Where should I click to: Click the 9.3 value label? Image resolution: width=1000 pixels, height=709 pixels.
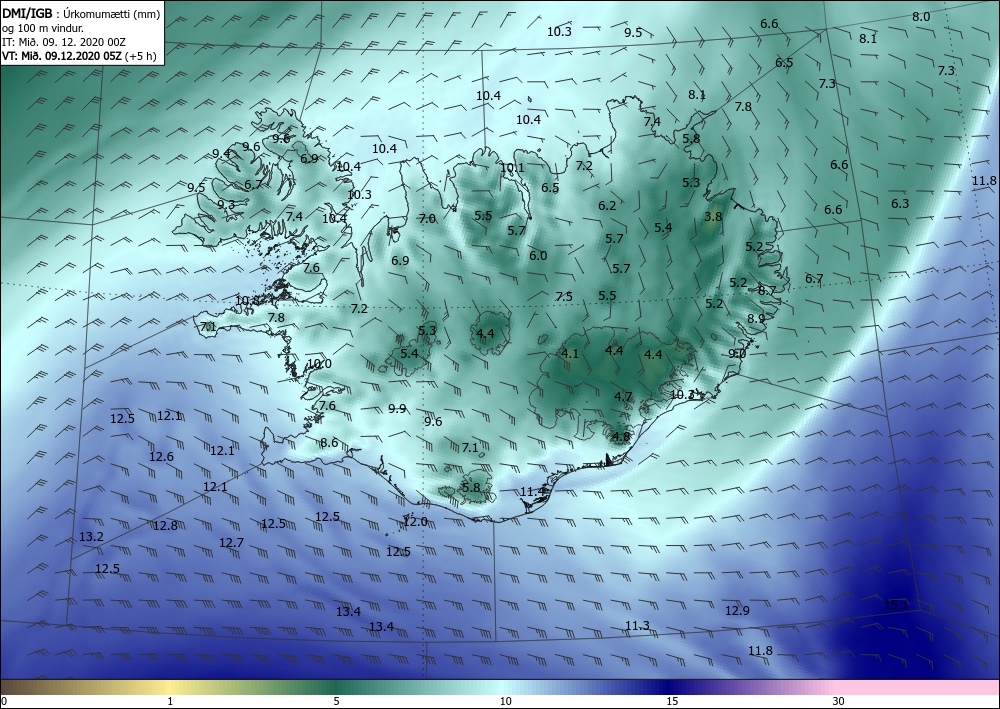(226, 205)
